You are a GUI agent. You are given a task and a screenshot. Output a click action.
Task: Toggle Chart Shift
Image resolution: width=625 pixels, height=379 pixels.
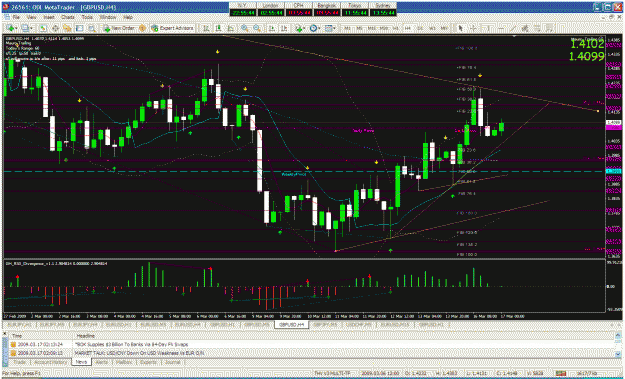pos(284,28)
